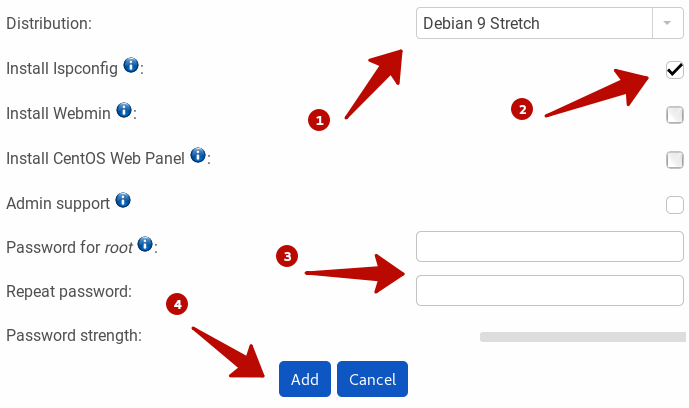Screen dimensions: 689x408
Task: Focus the Repeat password input field
Action: pos(550,290)
